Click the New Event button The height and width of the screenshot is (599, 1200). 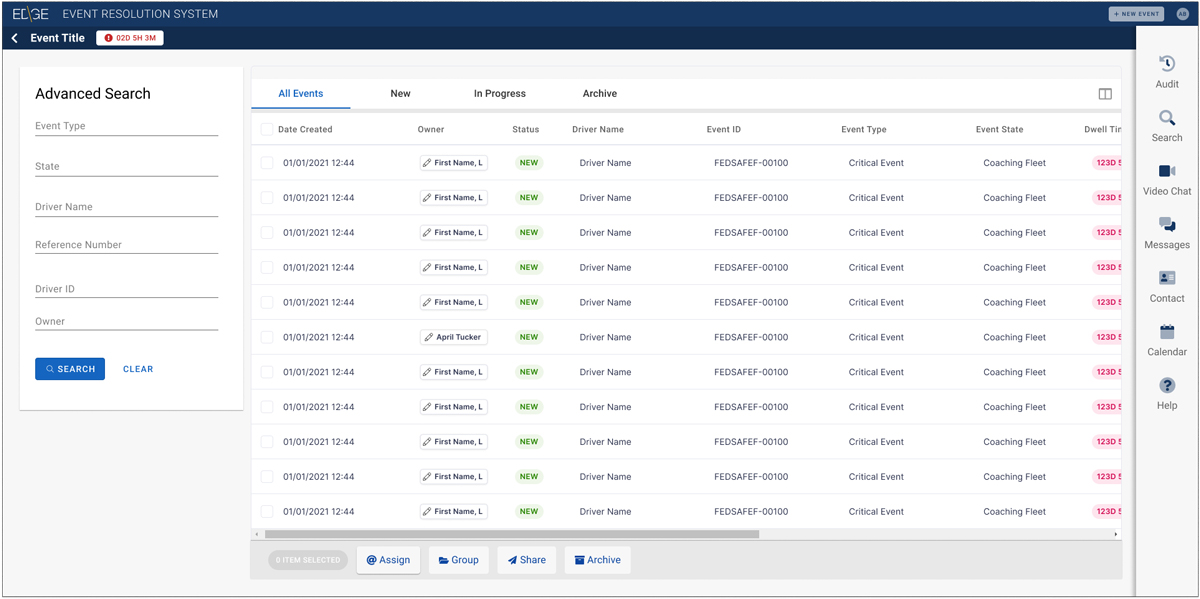[x=1136, y=14]
